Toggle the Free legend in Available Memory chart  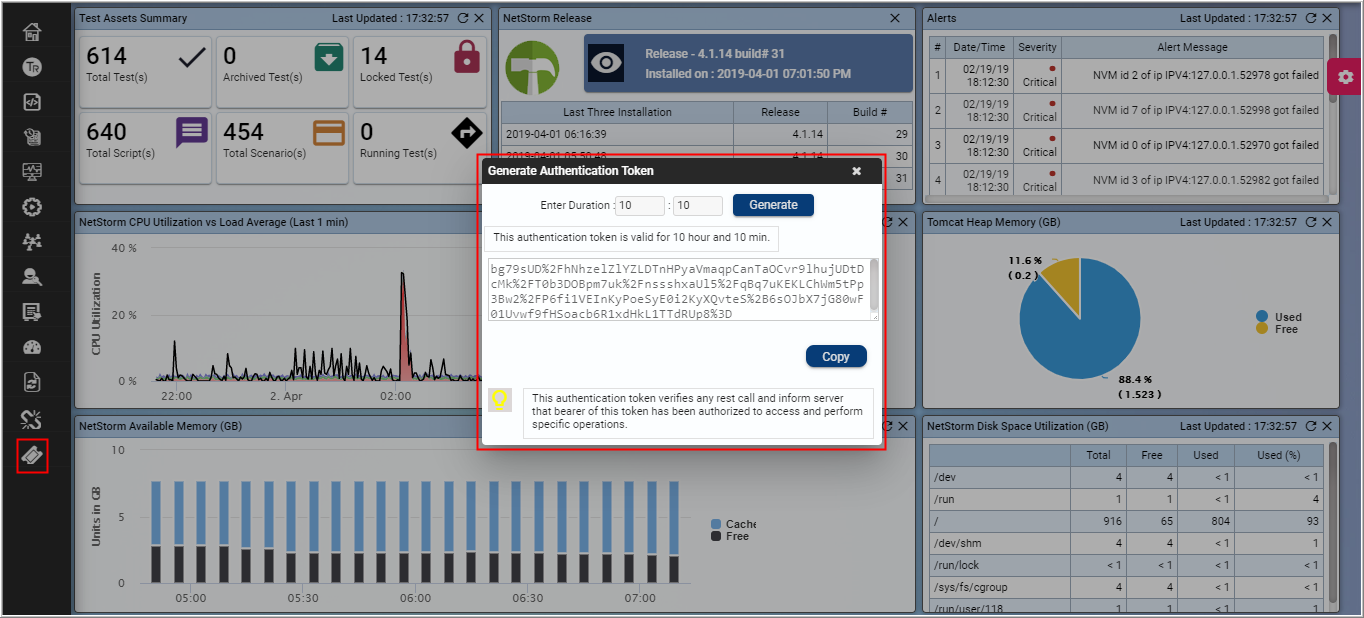[x=730, y=536]
